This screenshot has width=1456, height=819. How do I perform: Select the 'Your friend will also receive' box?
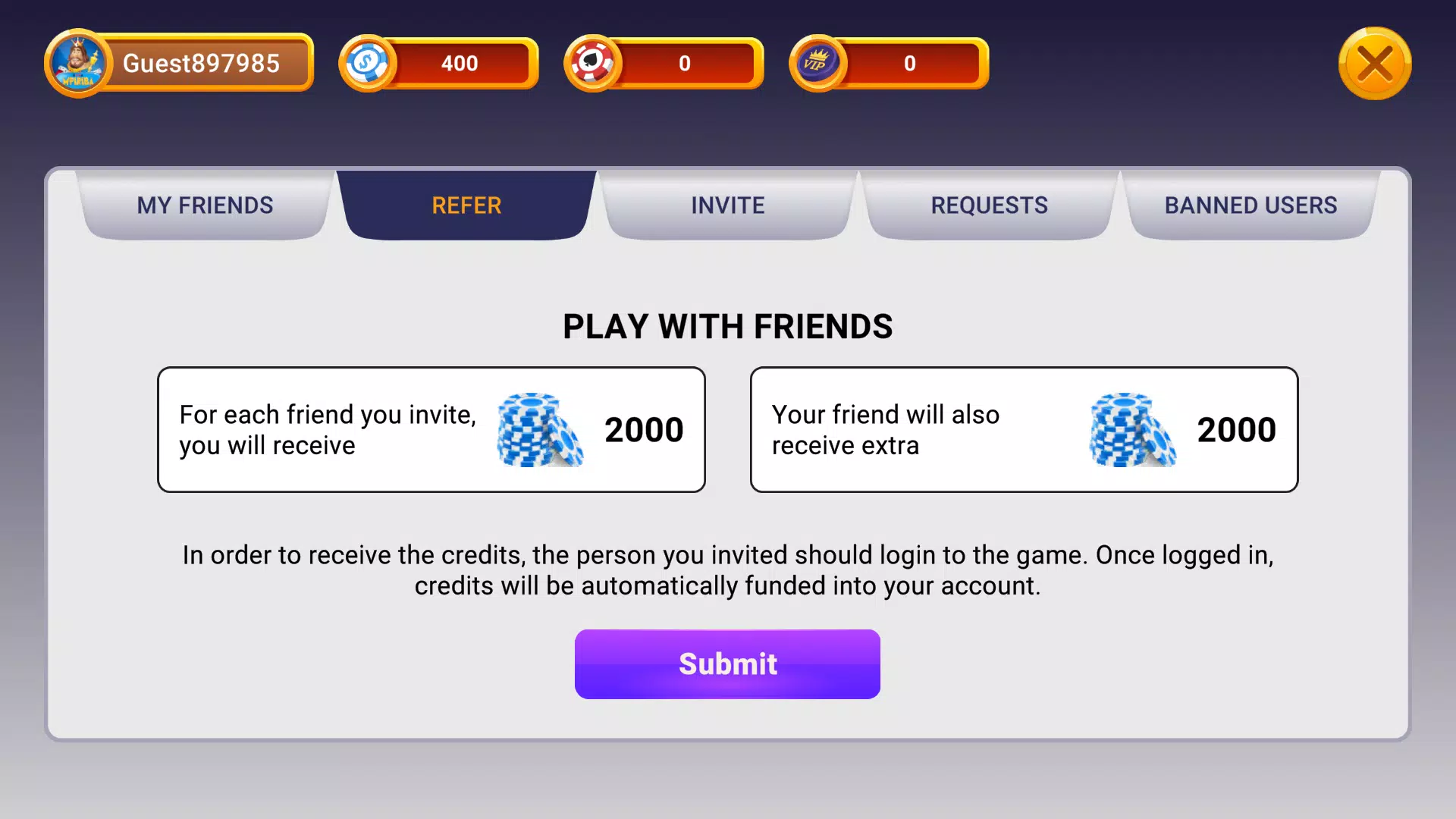tap(1025, 430)
